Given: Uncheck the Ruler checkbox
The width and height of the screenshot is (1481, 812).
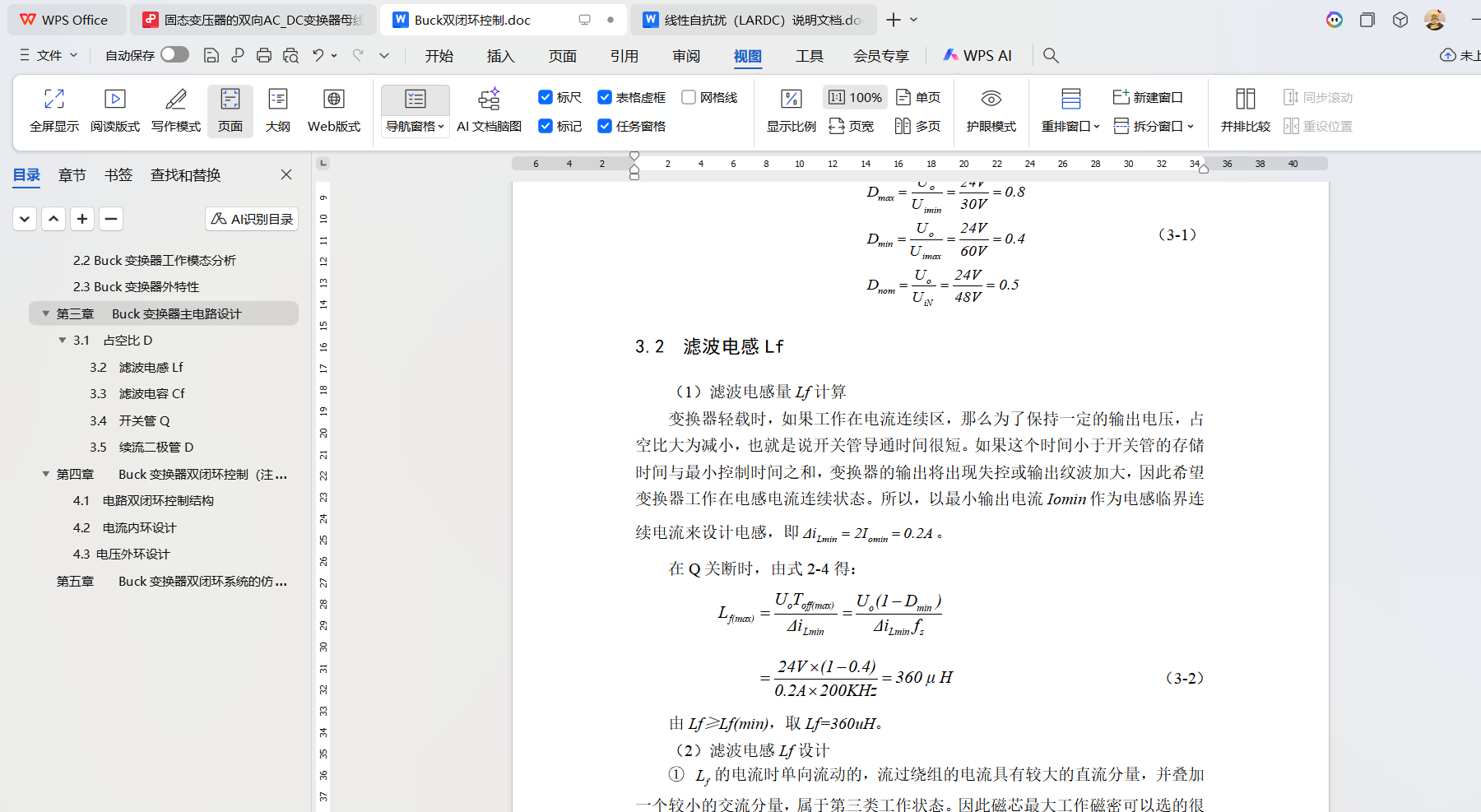Looking at the screenshot, I should [x=545, y=97].
